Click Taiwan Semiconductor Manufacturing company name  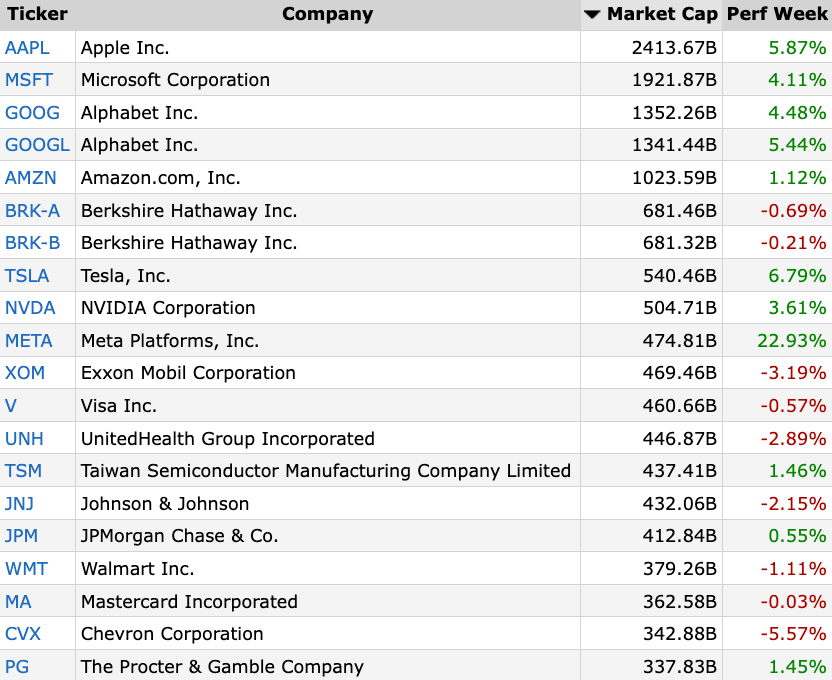click(326, 471)
